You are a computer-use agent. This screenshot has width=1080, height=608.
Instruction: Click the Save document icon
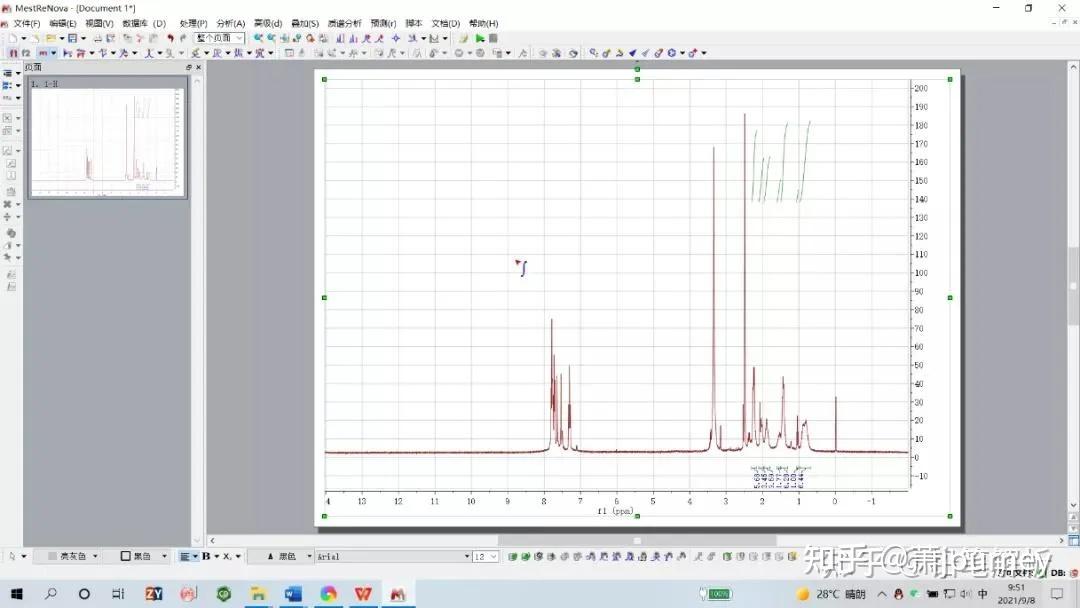[72, 38]
